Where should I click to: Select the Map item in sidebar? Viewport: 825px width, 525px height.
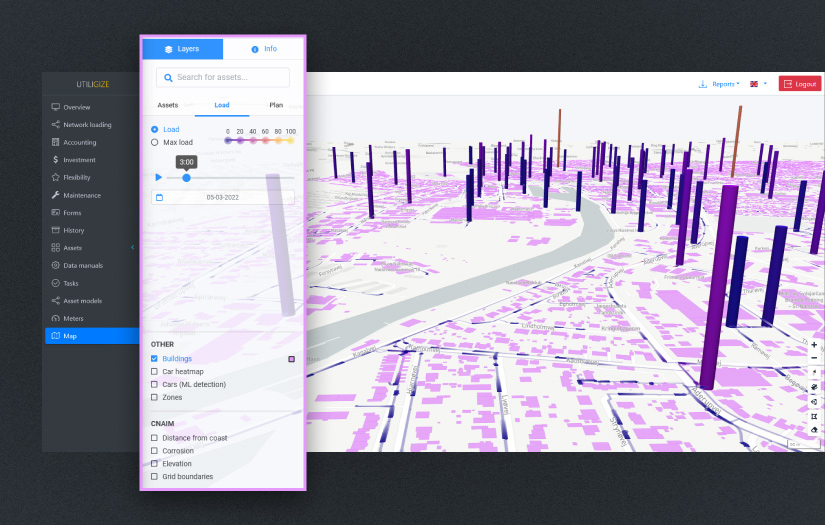point(92,336)
